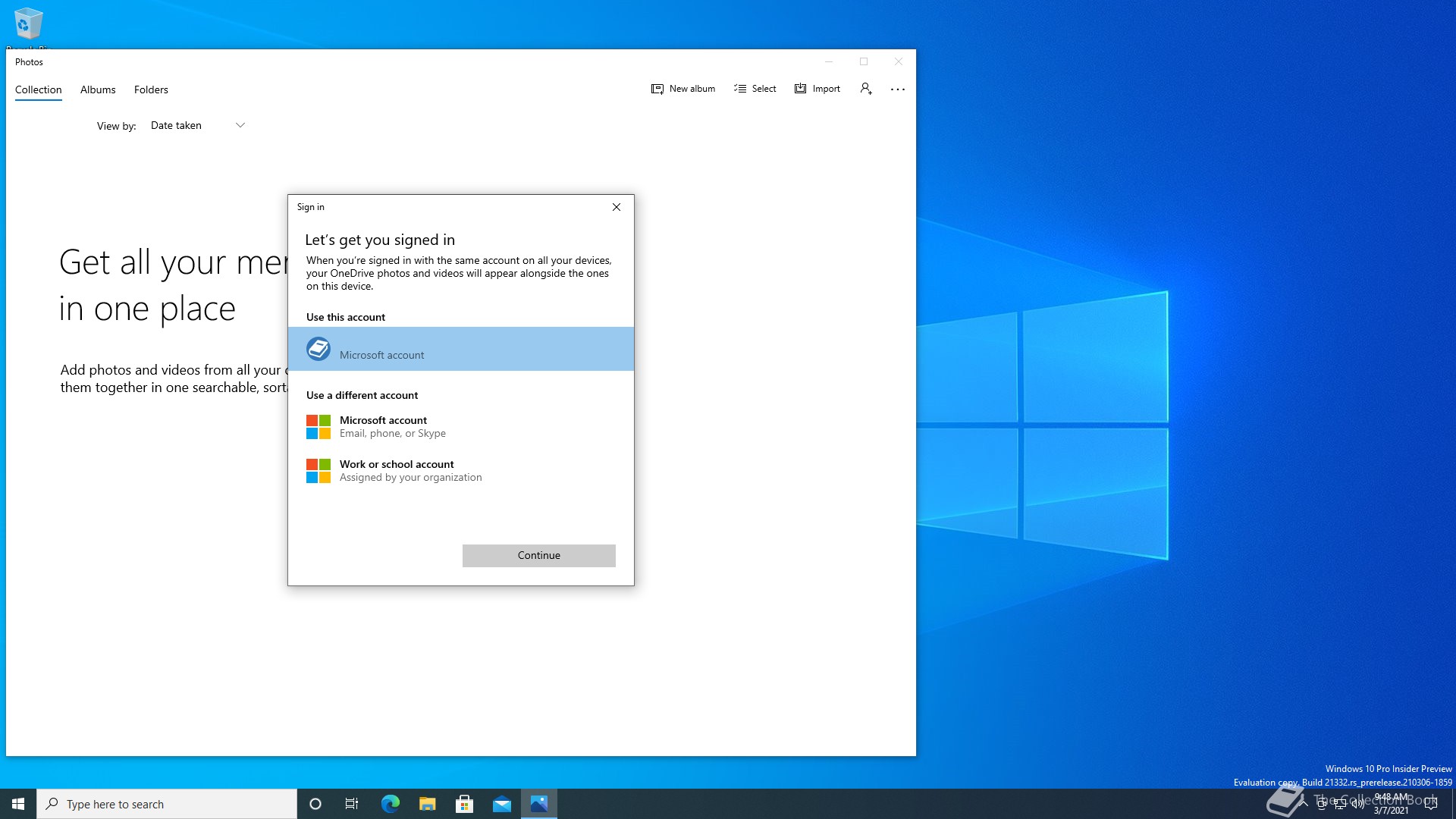Open the Import option

[x=817, y=89]
